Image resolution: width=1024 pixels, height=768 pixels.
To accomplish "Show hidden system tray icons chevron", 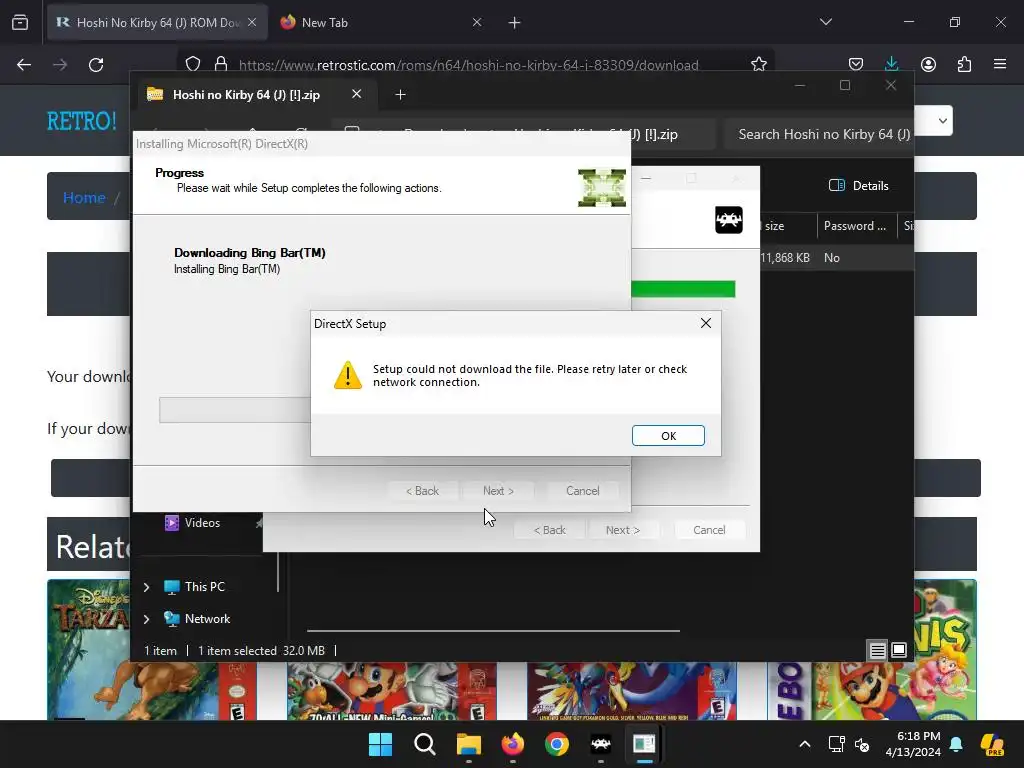I will (x=805, y=744).
